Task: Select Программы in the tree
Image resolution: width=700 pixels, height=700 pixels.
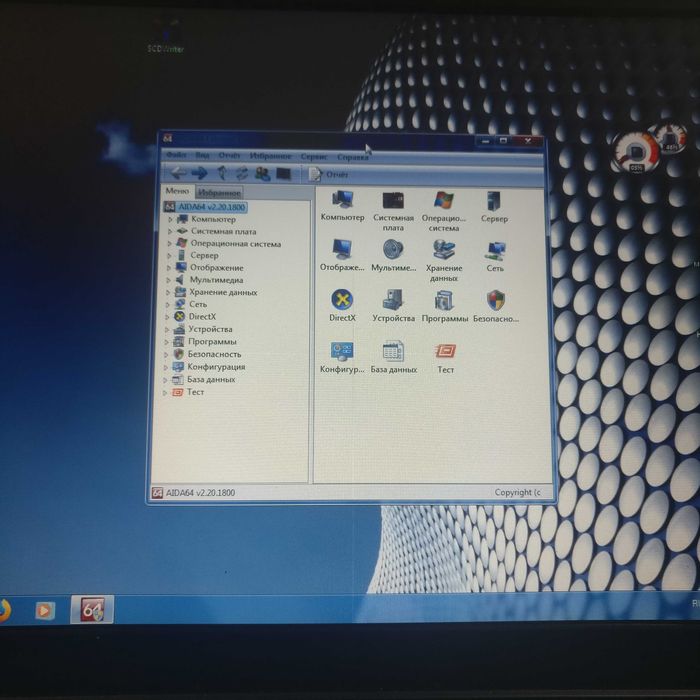Action: tap(212, 342)
